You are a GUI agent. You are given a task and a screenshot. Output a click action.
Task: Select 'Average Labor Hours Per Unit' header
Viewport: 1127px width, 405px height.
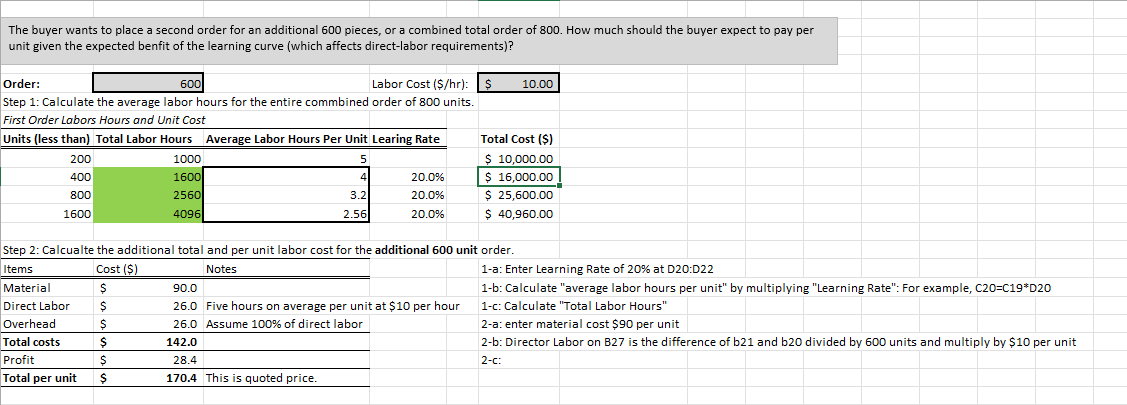tap(287, 139)
